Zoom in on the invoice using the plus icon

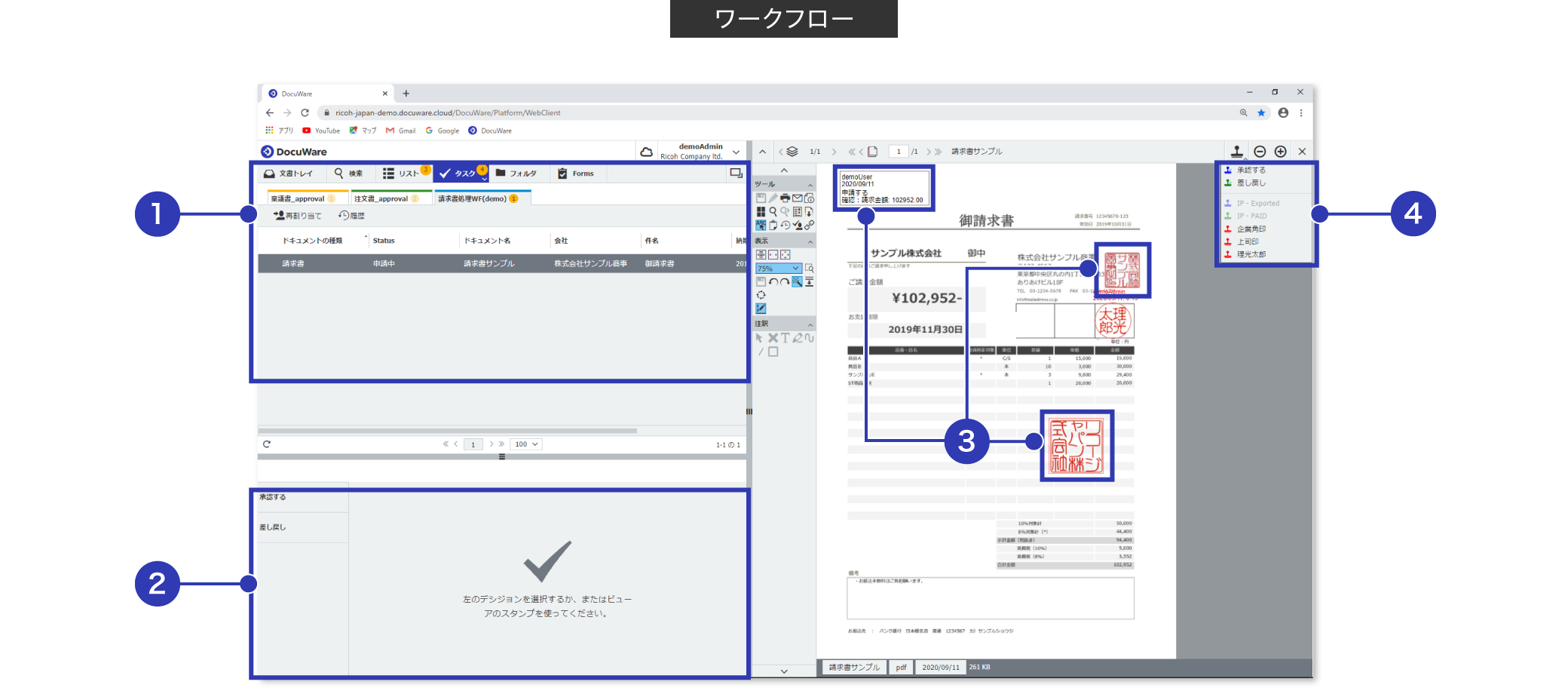pos(1280,151)
